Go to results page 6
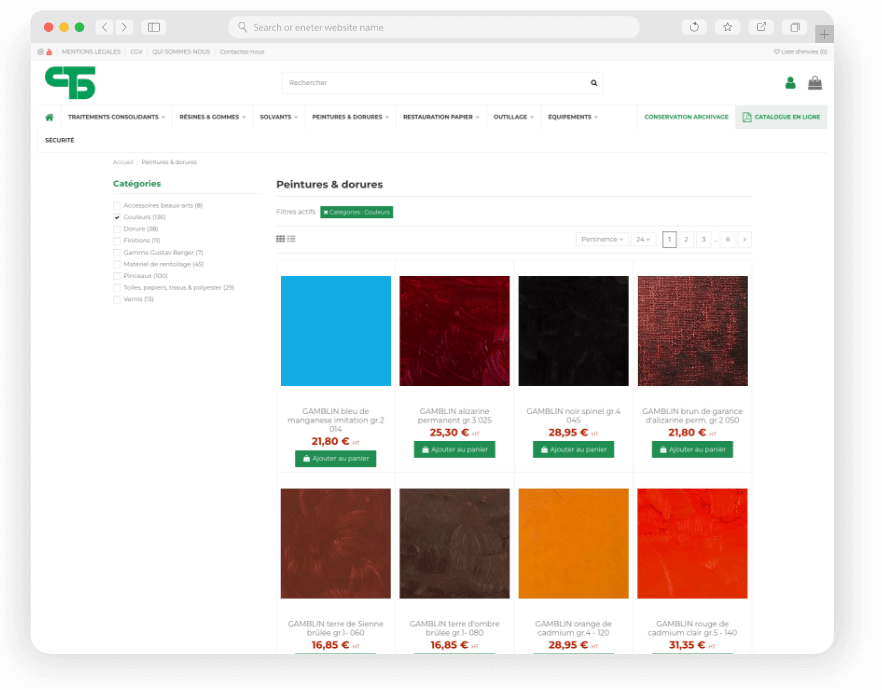 point(728,240)
